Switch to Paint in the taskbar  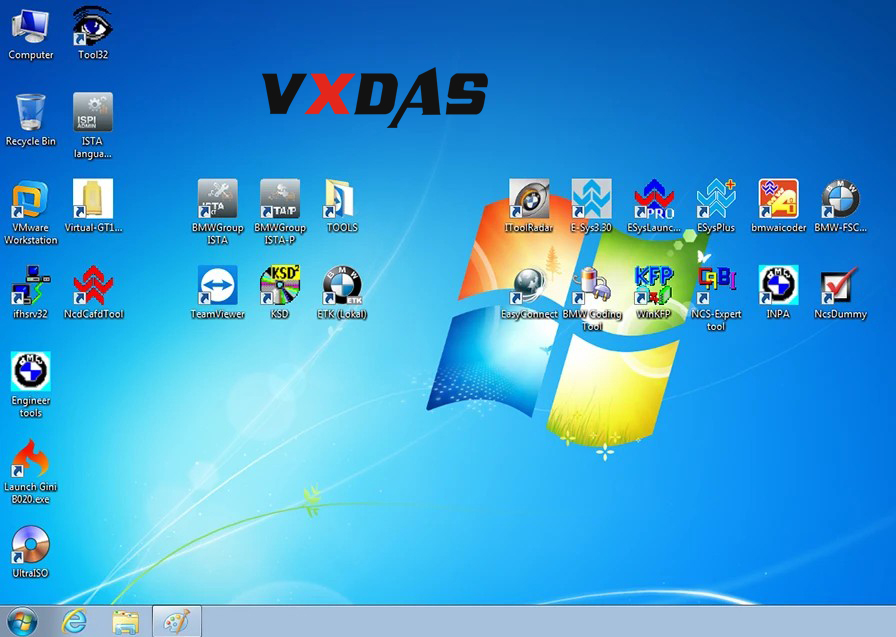(x=177, y=622)
